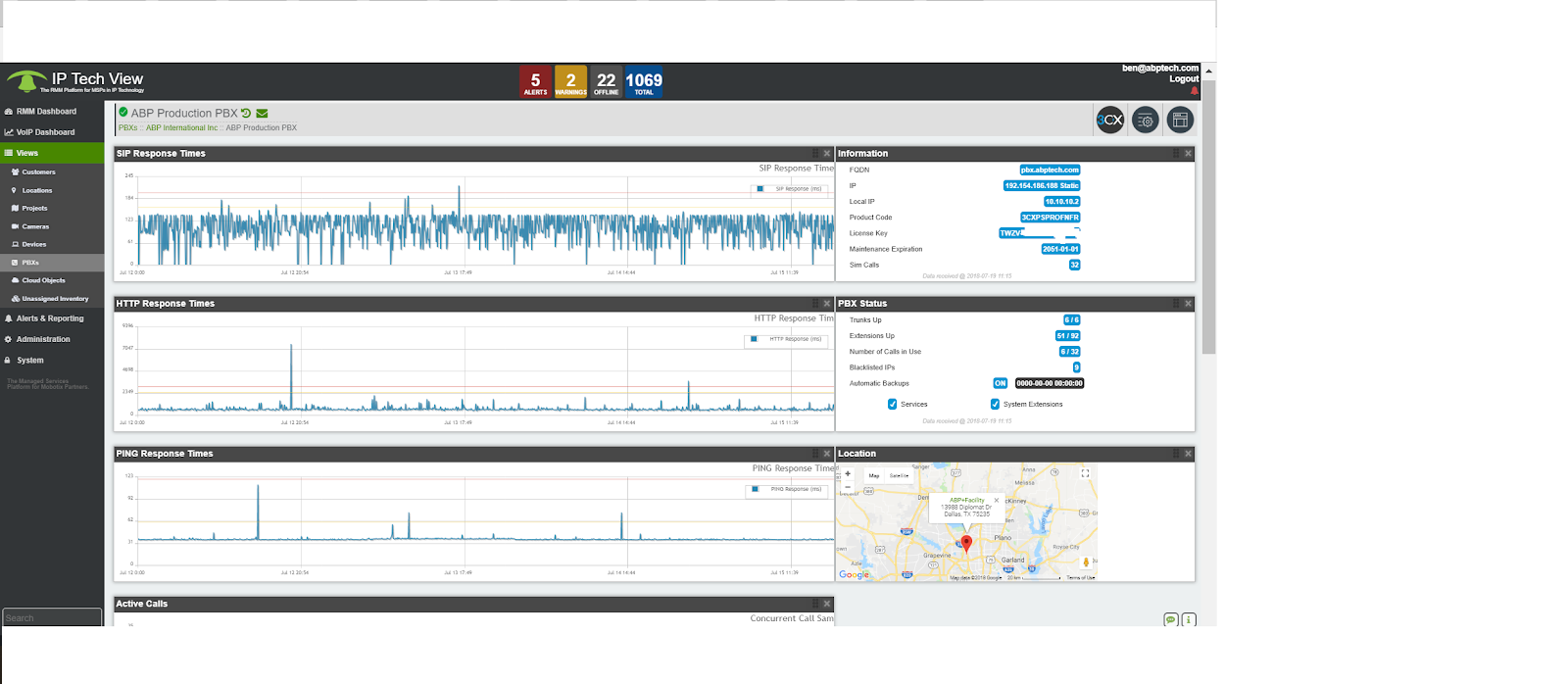Screen dimensions: 1568x684
Task: Click the red notification bell icon
Action: pos(1194,90)
